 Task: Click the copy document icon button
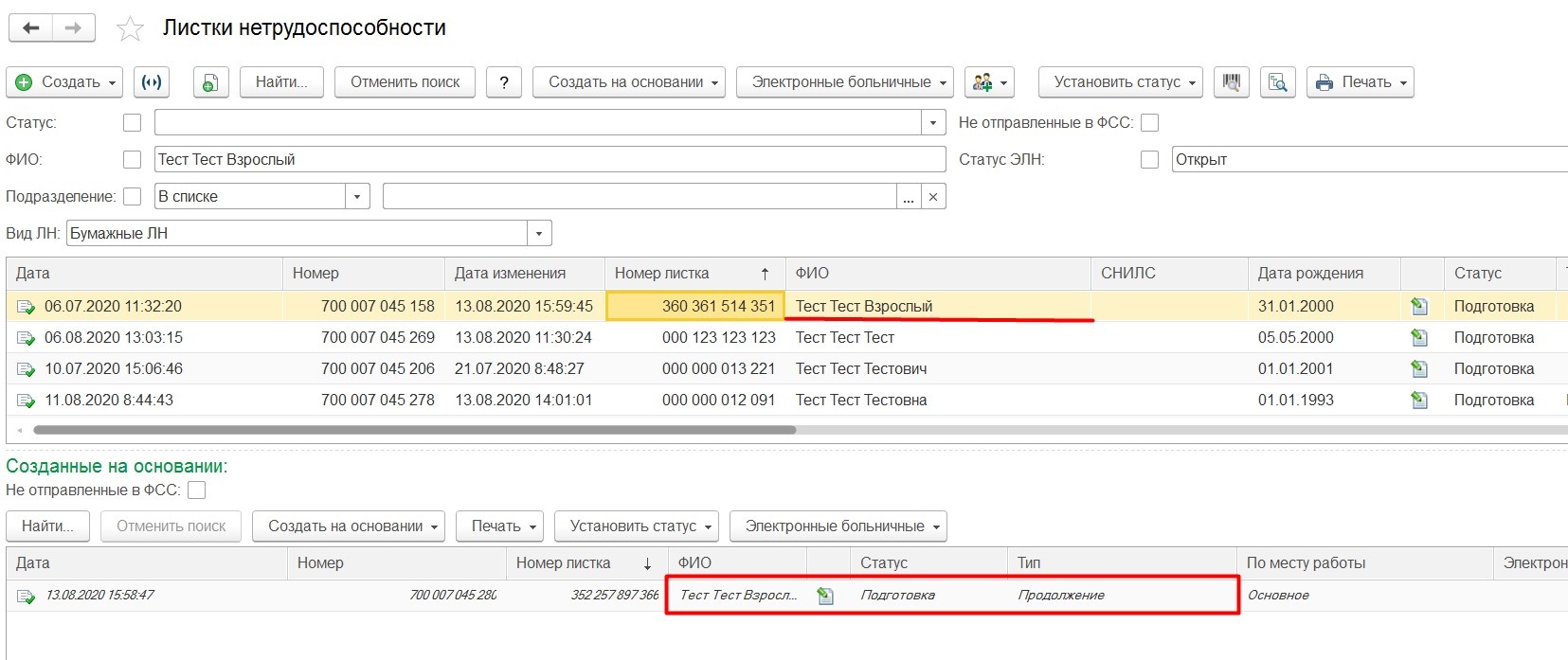210,82
